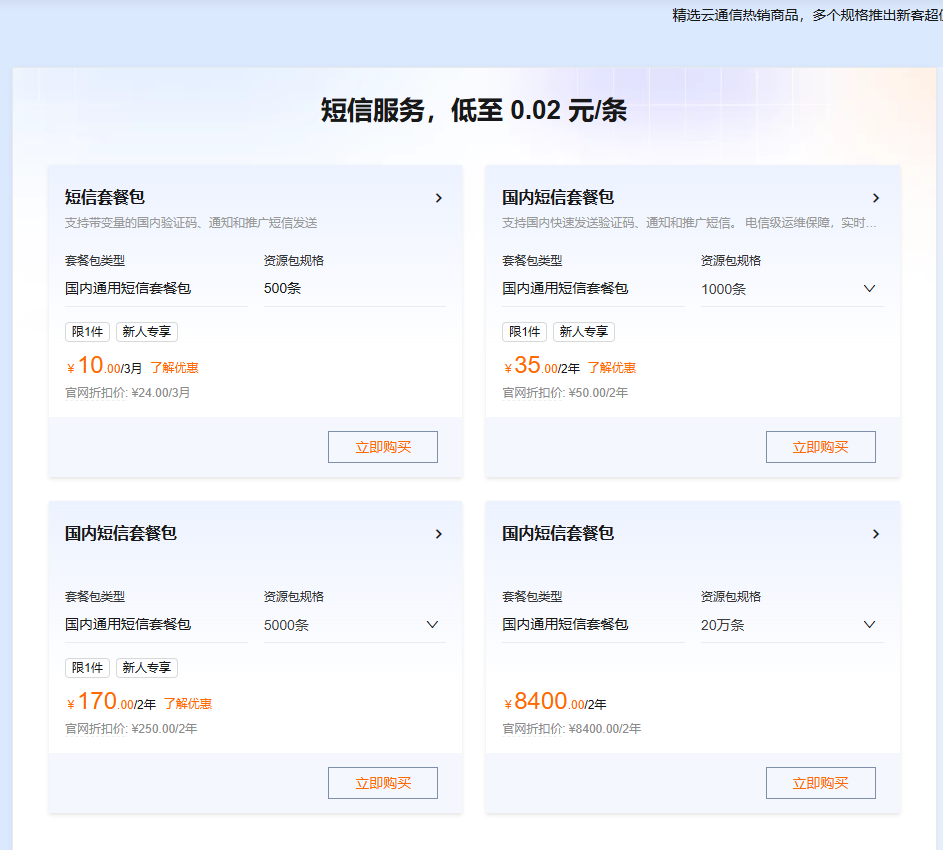Viewport: 943px width, 850px height.
Task: Click arrow icon on 20万条 国内短信套餐包 card
Action: 876,534
